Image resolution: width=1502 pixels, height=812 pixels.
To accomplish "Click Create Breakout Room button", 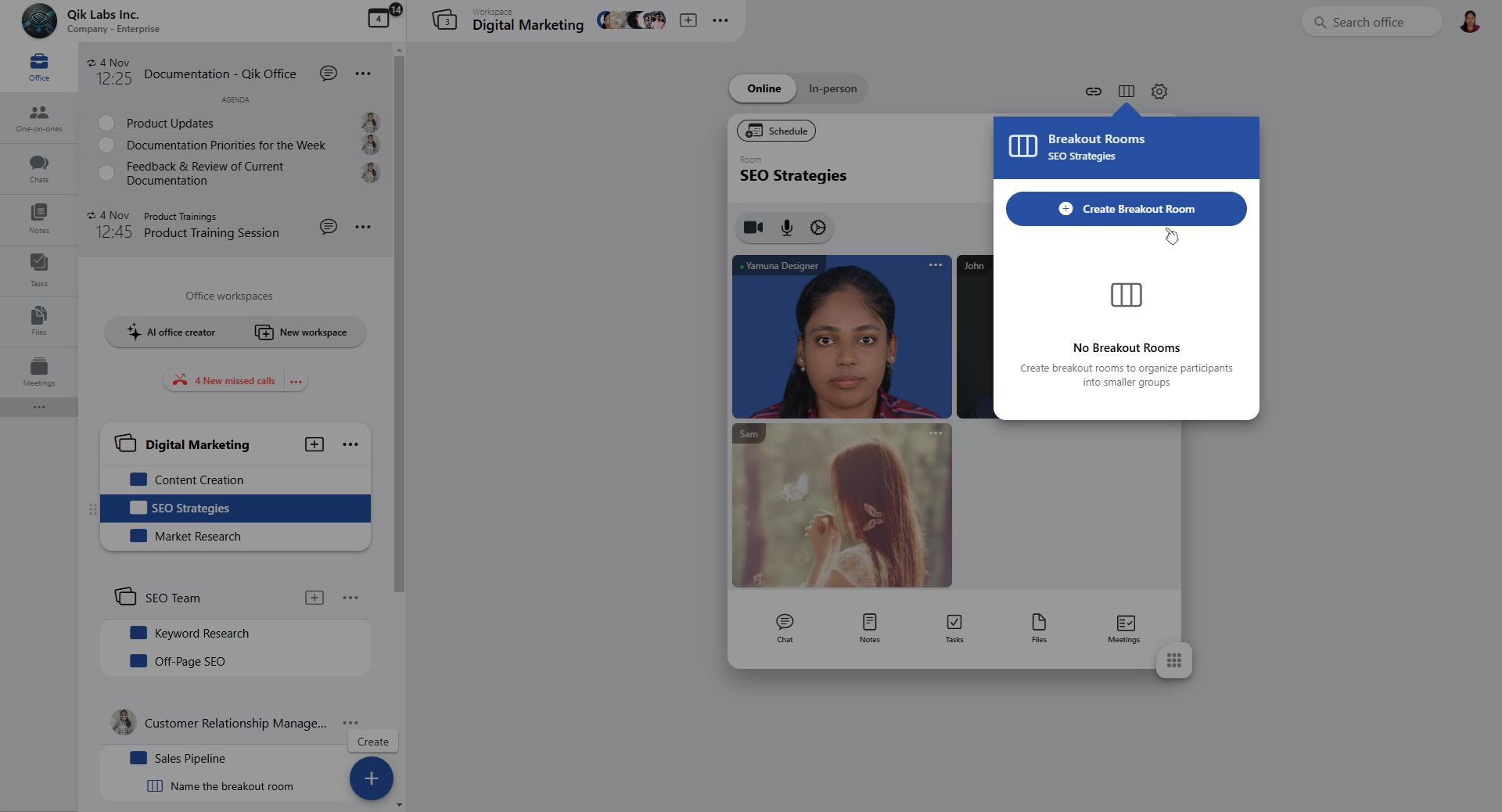I will (1126, 209).
